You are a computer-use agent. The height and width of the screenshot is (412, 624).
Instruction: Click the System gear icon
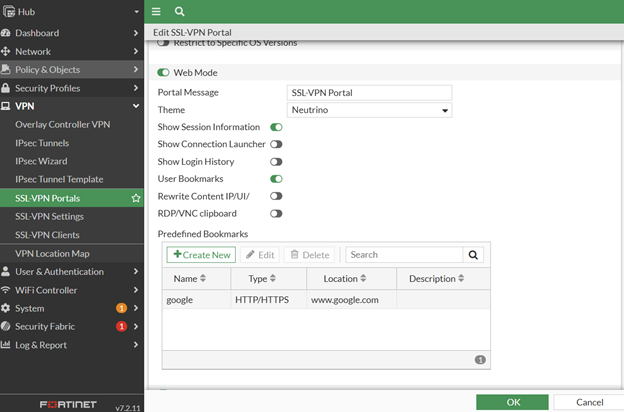tap(6, 308)
